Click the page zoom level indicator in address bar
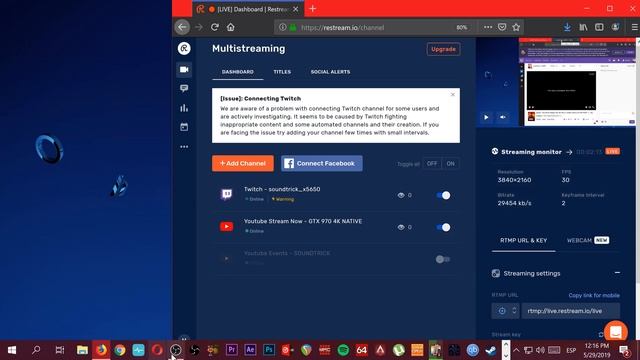The image size is (640, 360). 462,27
